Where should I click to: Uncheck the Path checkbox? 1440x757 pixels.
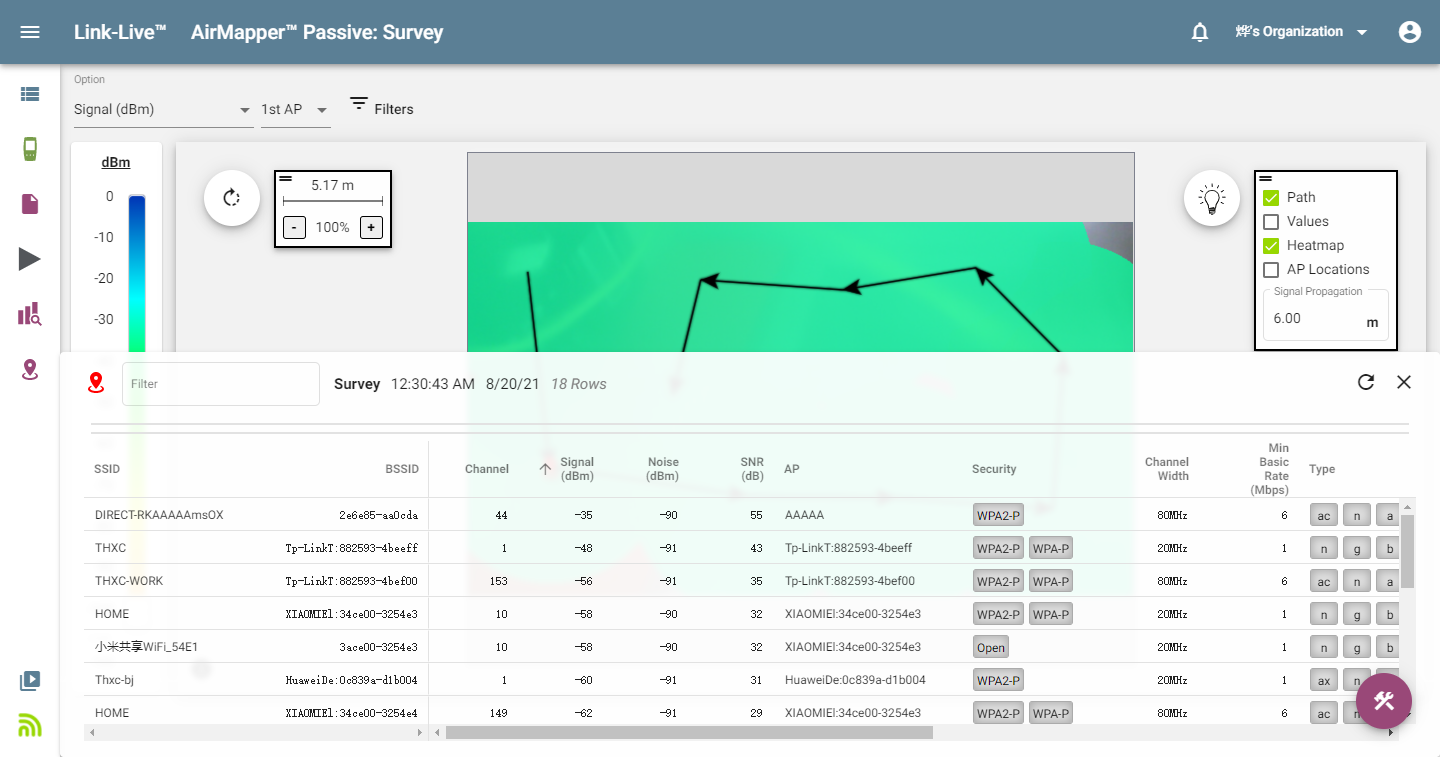point(1271,198)
